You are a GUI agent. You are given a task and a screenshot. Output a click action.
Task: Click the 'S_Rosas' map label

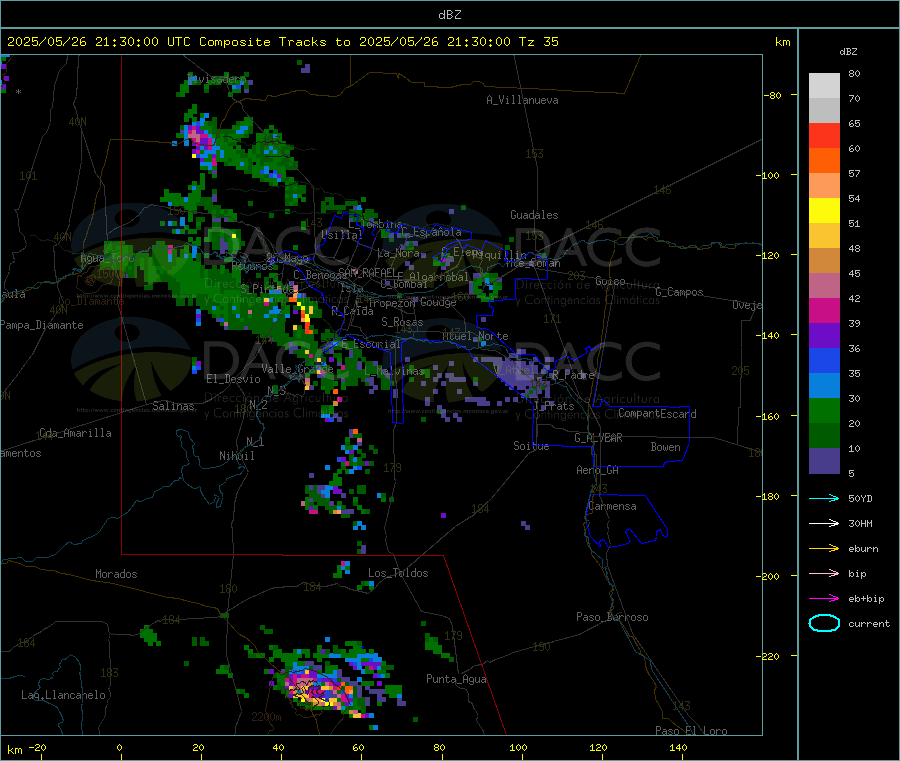(402, 322)
